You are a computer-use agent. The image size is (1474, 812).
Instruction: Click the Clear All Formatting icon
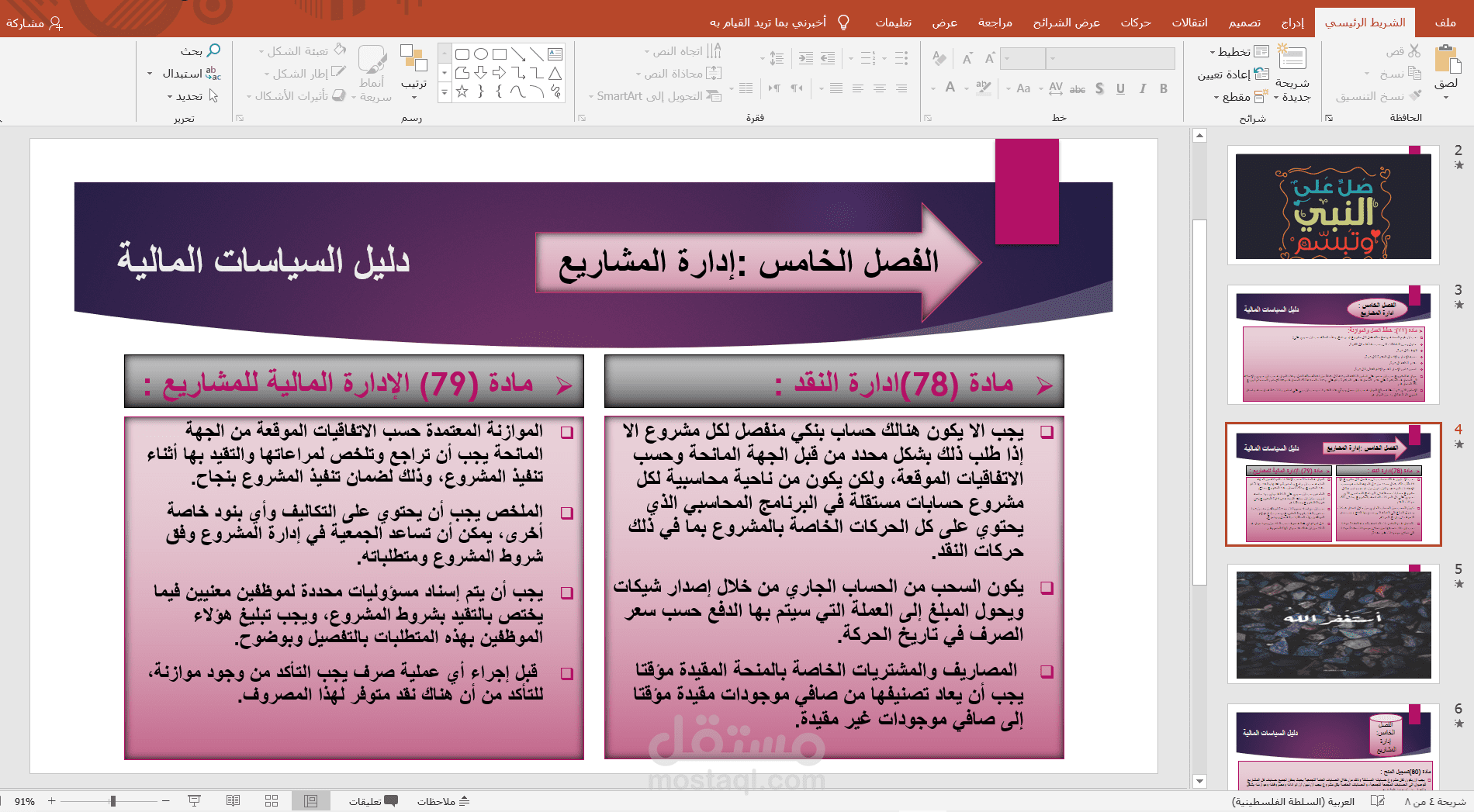[939, 58]
